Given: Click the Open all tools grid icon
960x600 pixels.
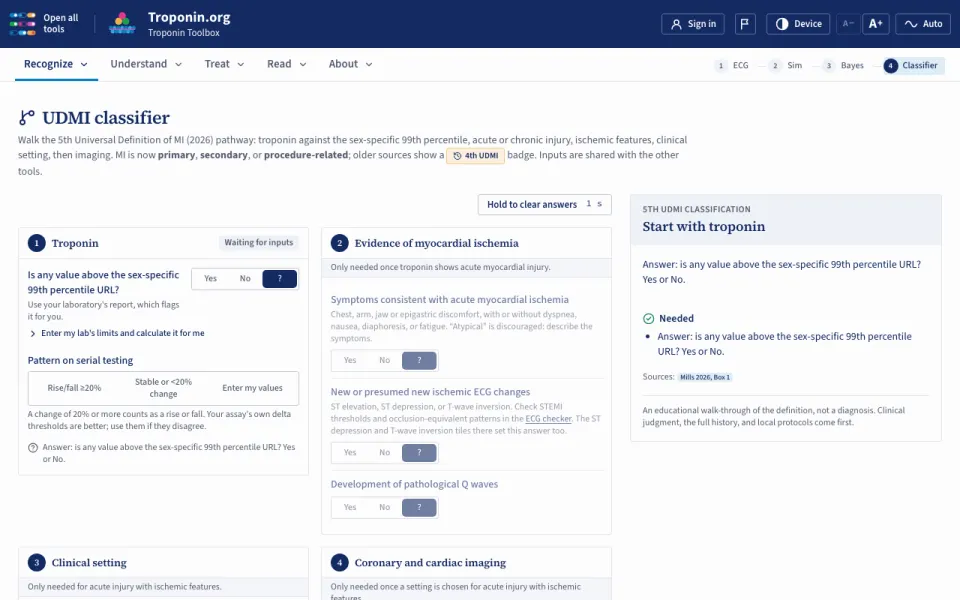Looking at the screenshot, I should (x=23, y=24).
